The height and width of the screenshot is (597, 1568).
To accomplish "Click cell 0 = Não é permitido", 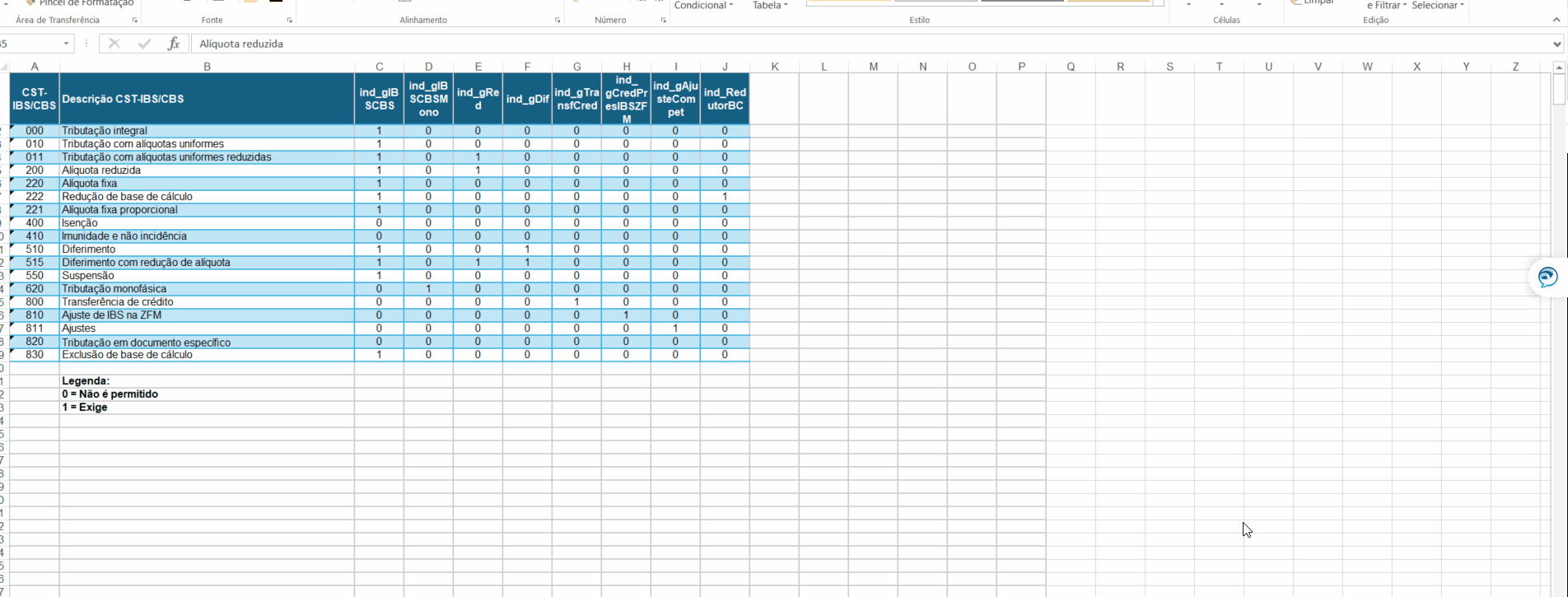I will [x=207, y=394].
